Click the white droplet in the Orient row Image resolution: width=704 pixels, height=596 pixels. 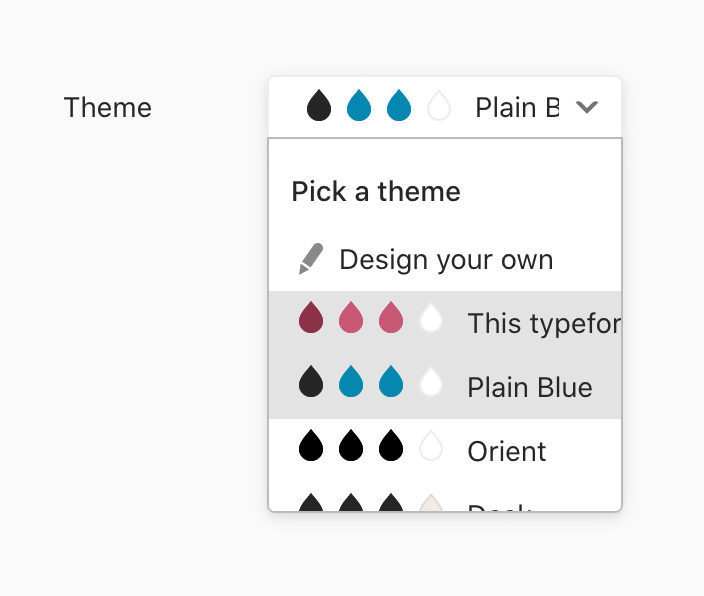(x=431, y=445)
